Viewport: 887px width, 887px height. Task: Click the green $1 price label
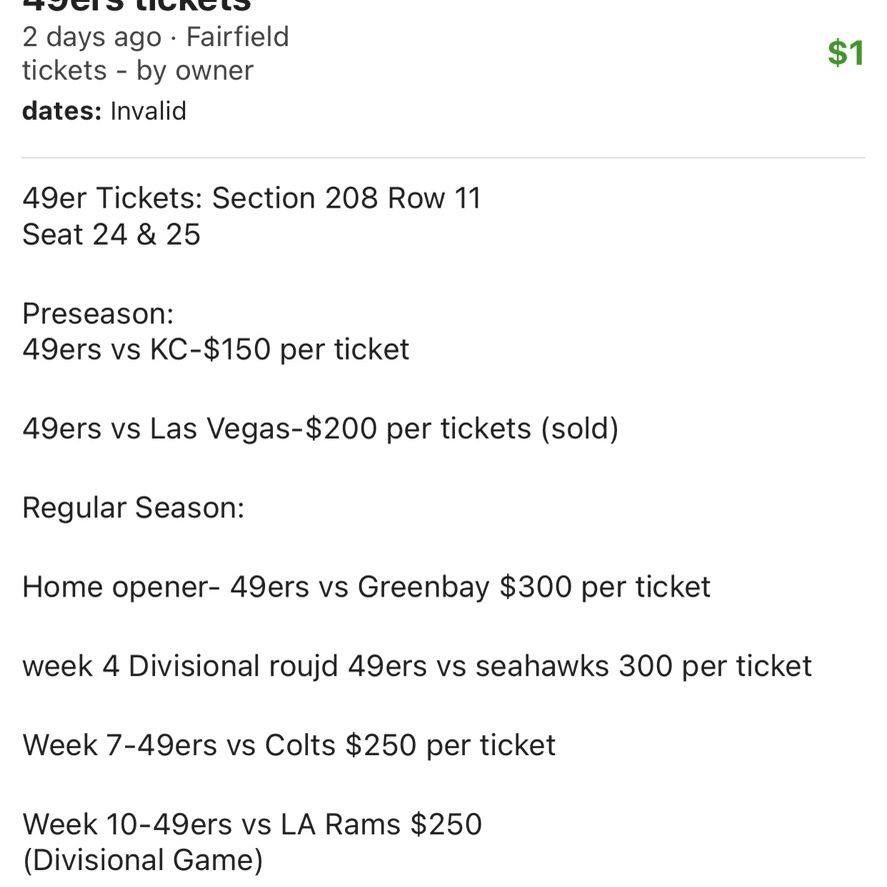coord(846,53)
